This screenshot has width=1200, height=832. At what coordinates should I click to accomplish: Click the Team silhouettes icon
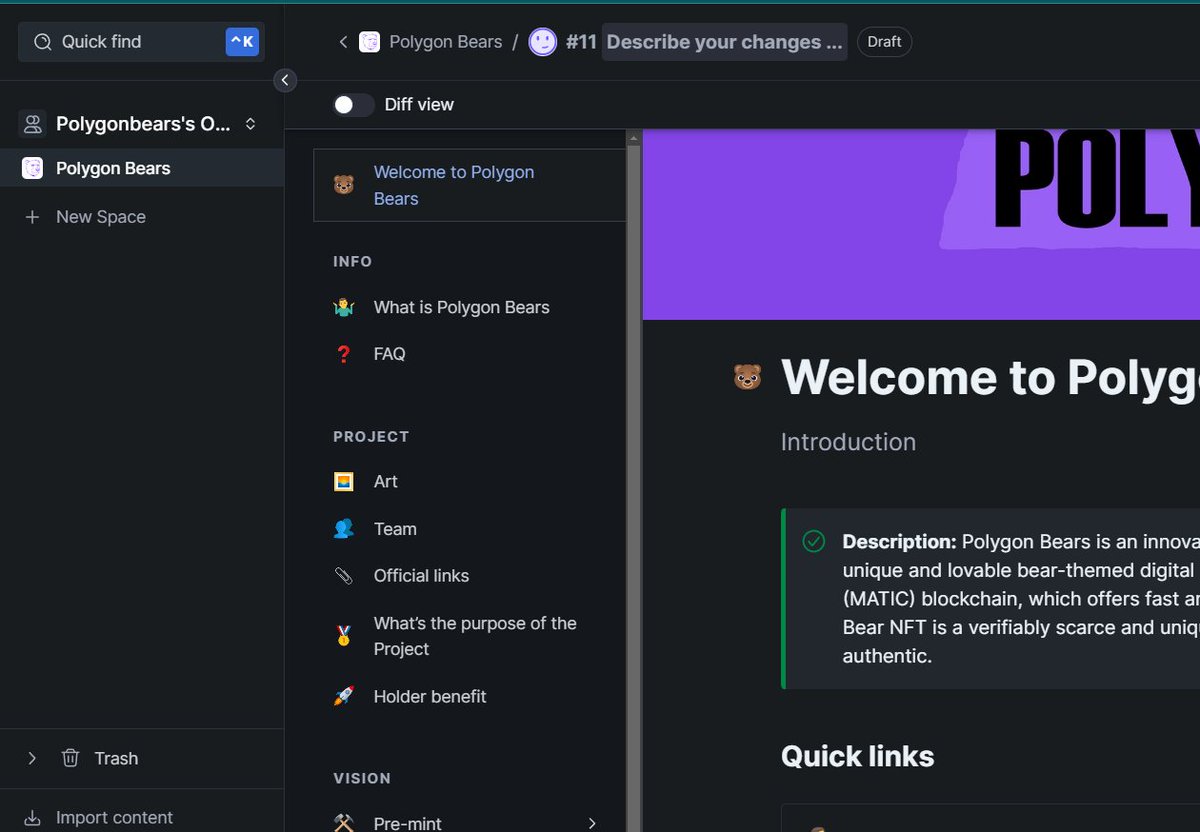pos(344,529)
